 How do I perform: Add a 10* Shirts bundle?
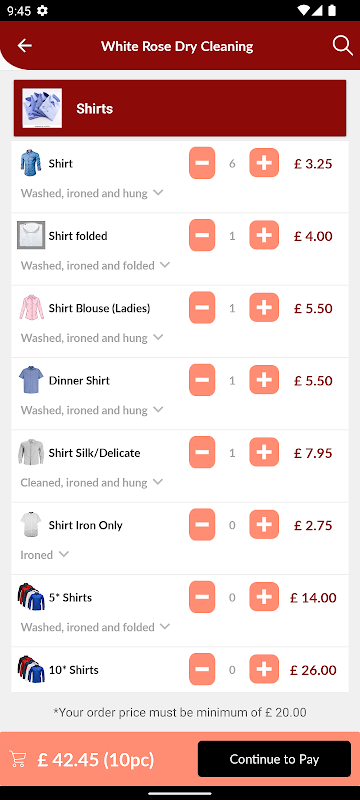point(264,670)
